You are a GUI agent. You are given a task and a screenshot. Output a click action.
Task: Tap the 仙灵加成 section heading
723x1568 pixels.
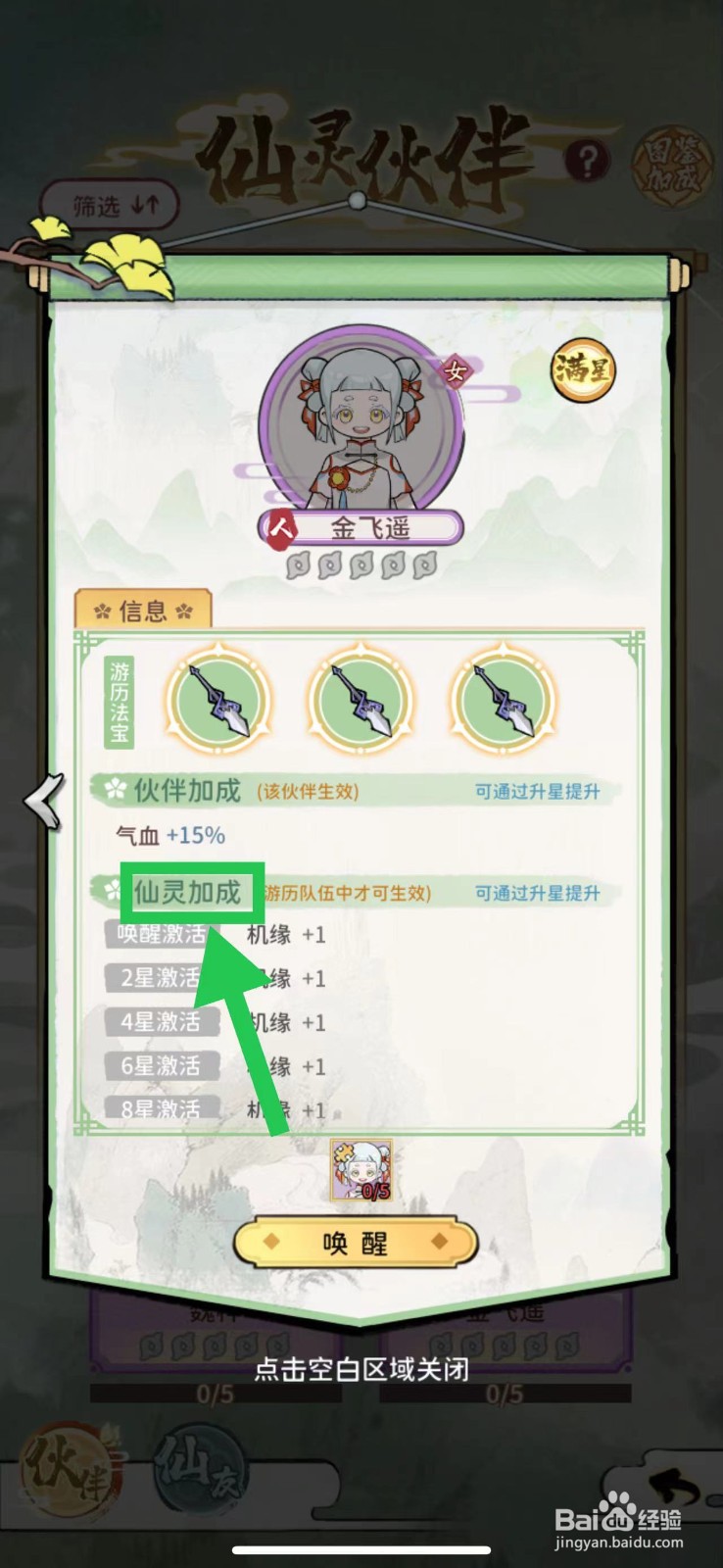coord(186,892)
